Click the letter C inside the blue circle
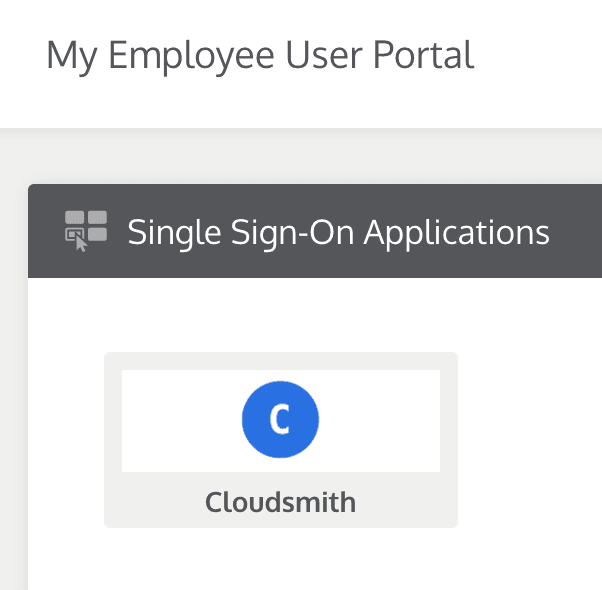The width and height of the screenshot is (602, 590). [x=280, y=421]
